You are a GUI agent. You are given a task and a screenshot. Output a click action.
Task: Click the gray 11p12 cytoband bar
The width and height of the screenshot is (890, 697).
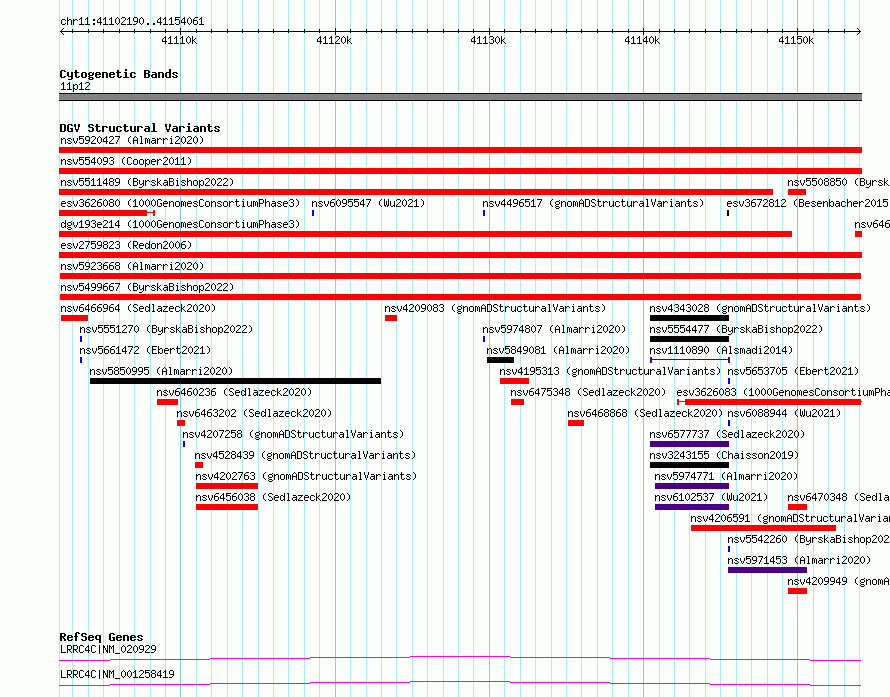[460, 97]
